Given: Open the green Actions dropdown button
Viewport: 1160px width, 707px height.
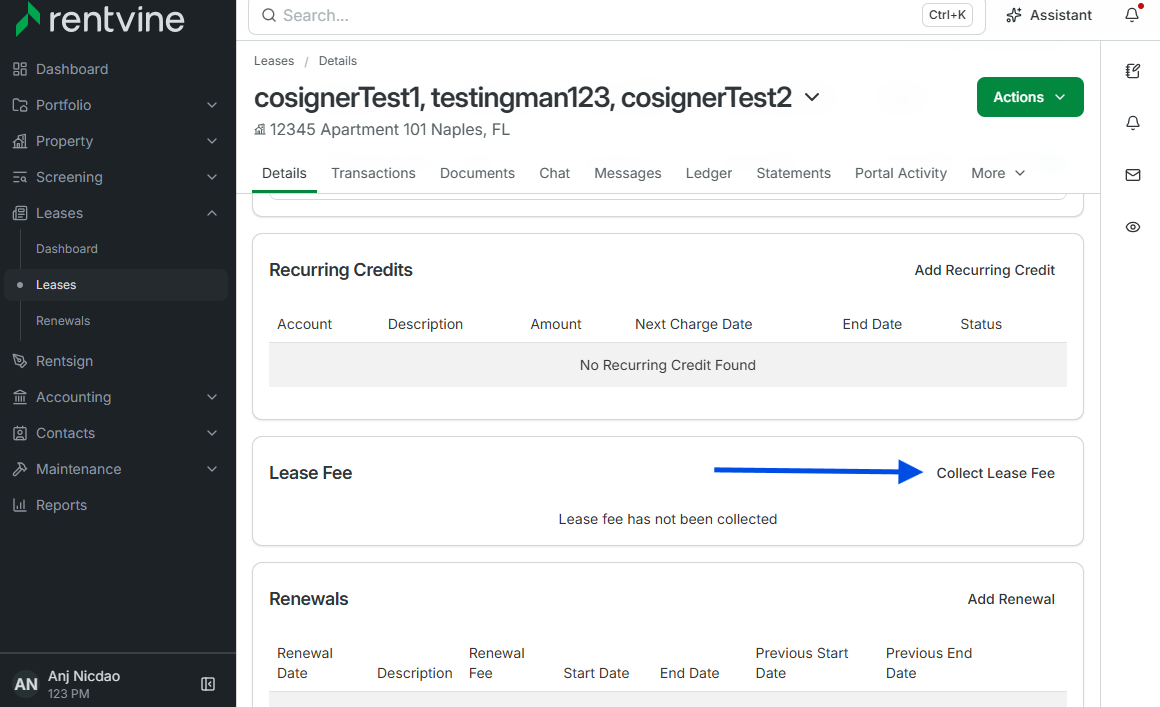Looking at the screenshot, I should pos(1030,97).
